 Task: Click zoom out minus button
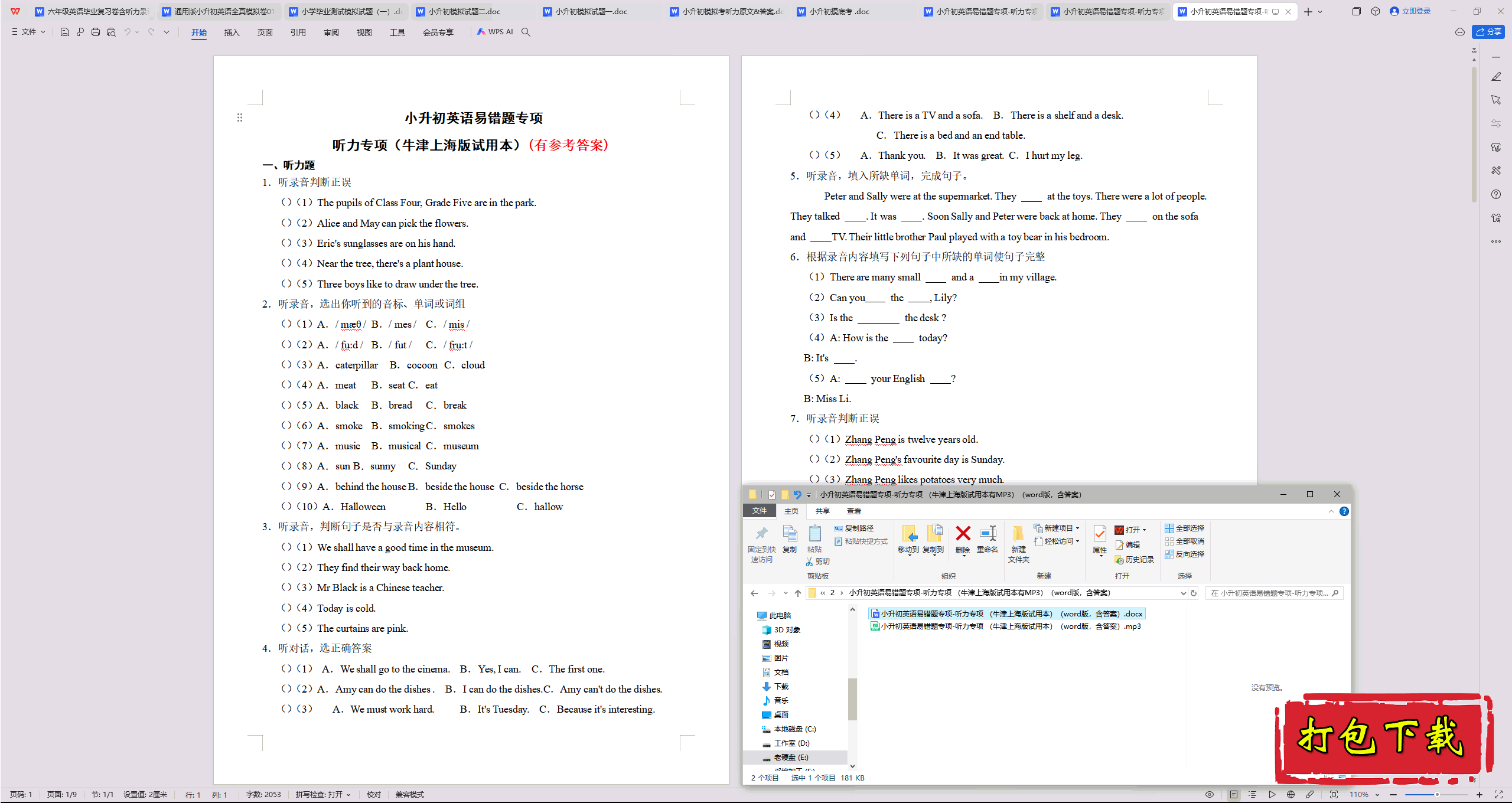(x=1393, y=795)
